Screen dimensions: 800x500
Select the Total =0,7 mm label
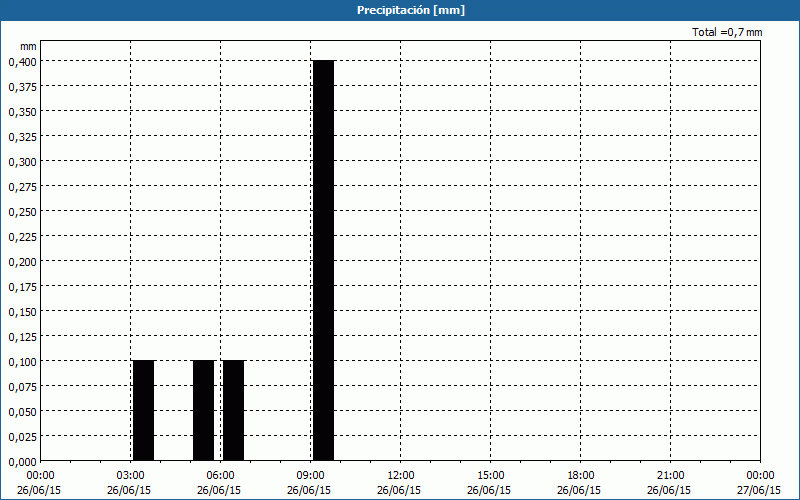727,32
